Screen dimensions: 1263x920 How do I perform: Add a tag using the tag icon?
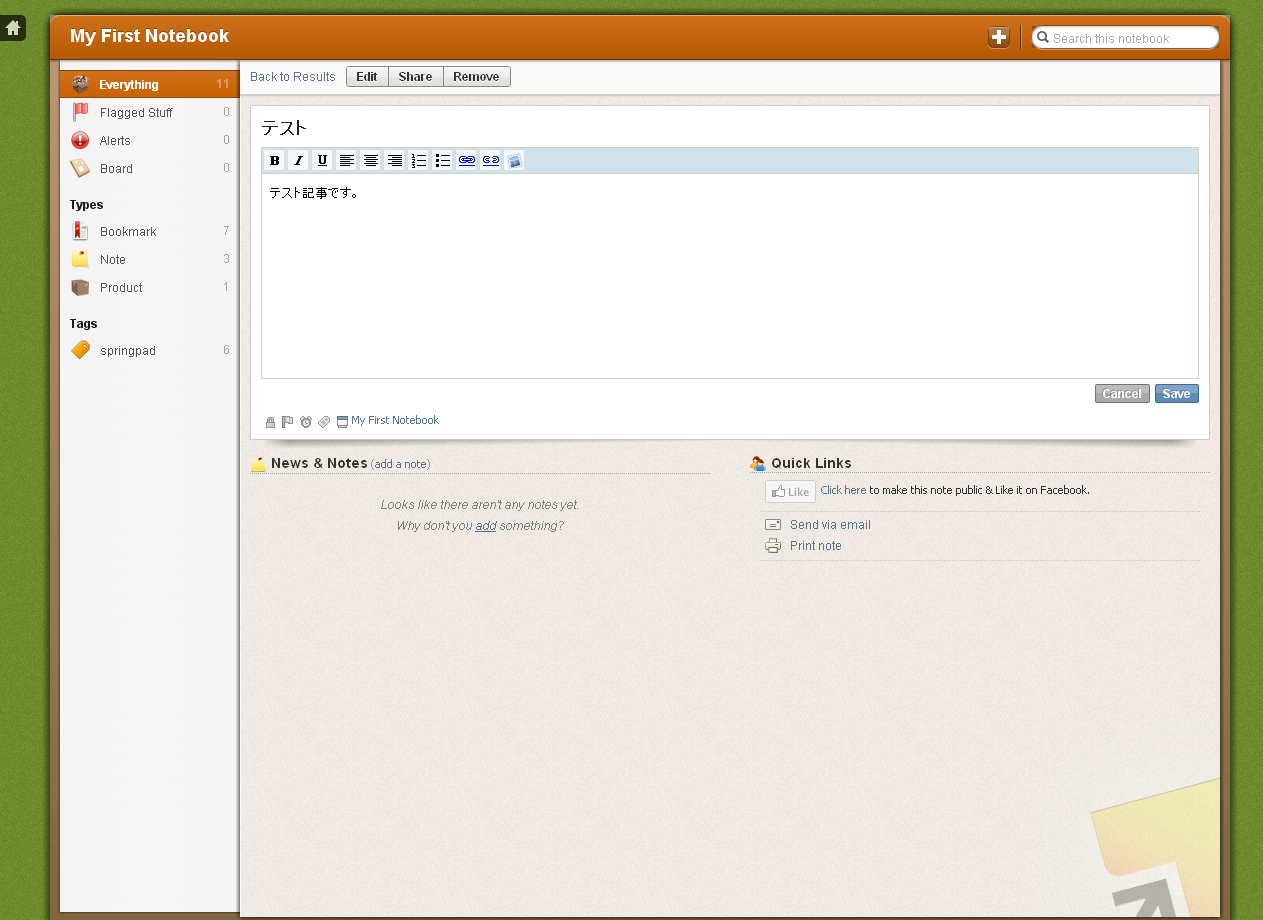(x=324, y=422)
